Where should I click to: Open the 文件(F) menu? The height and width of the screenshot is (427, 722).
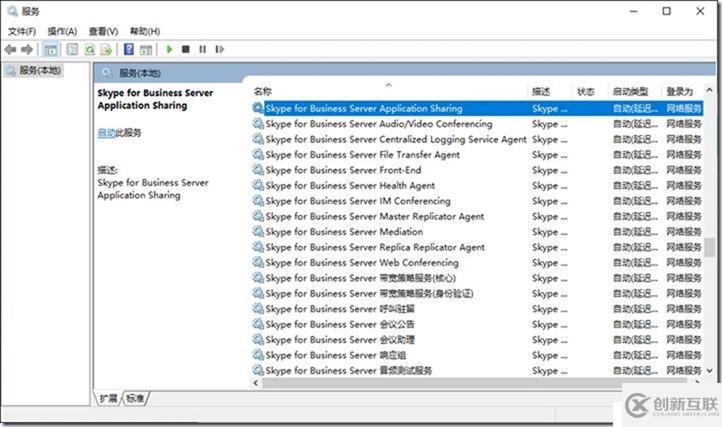pyautogui.click(x=22, y=31)
